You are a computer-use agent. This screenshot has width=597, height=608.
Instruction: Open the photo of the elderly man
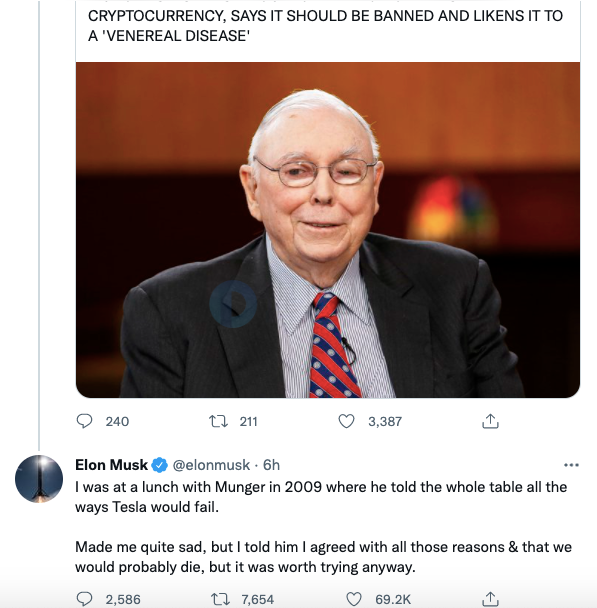coord(328,230)
